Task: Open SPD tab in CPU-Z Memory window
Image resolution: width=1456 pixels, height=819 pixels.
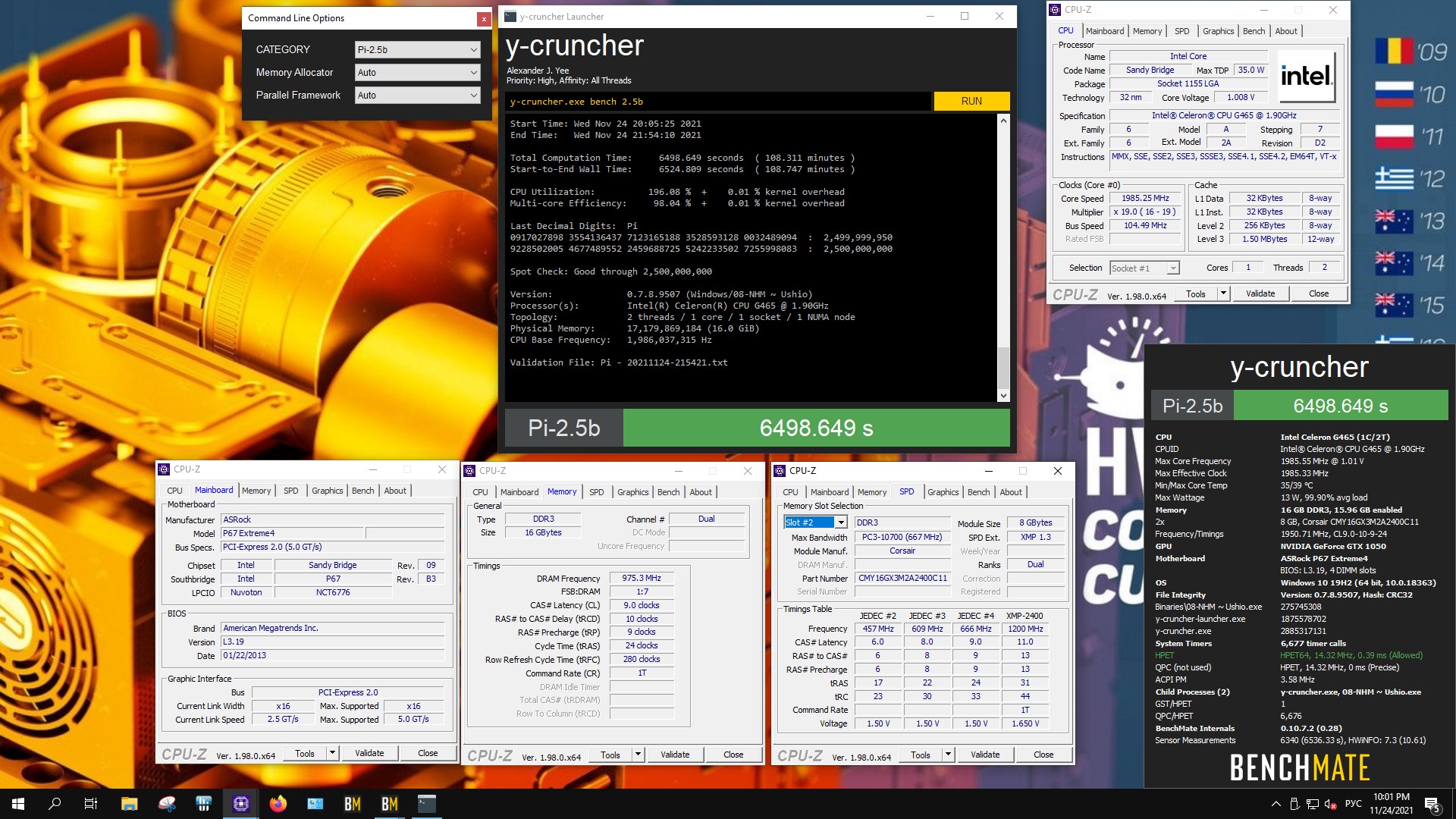Action: 596,492
